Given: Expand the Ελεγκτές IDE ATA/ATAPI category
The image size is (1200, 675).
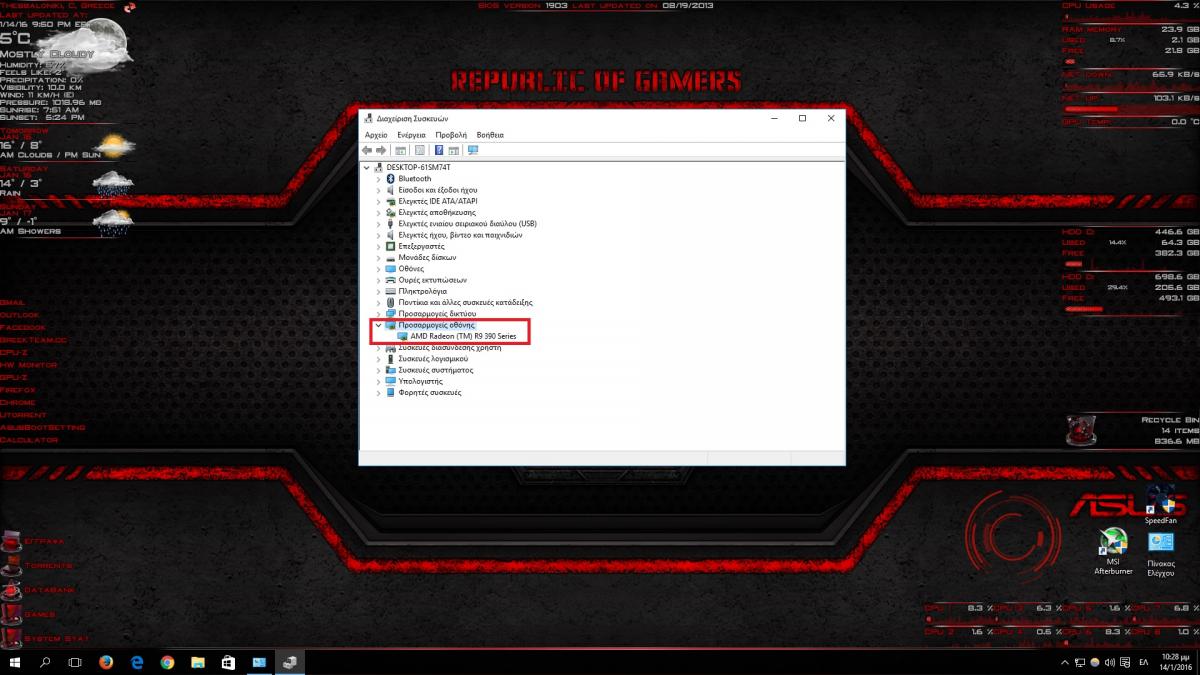Looking at the screenshot, I should [x=378, y=201].
